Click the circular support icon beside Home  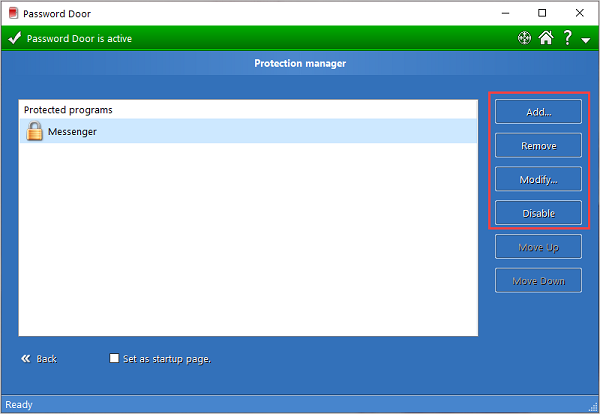(x=523, y=39)
